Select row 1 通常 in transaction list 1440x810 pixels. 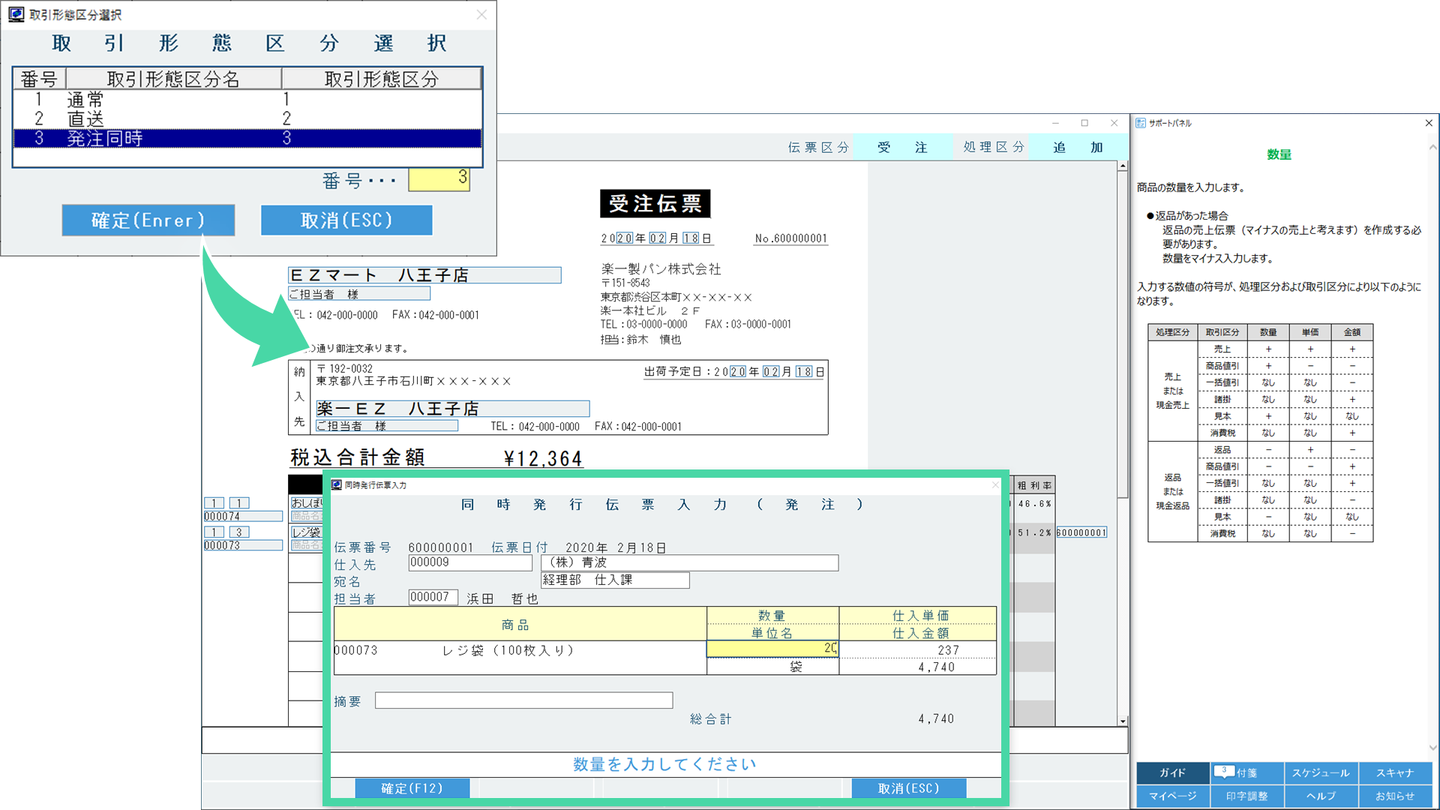(x=247, y=100)
